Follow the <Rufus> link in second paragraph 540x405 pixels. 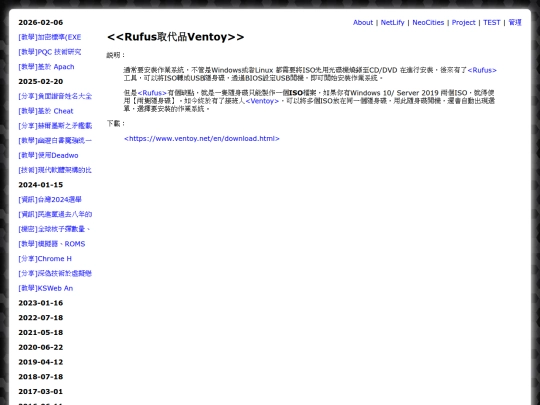152,93
